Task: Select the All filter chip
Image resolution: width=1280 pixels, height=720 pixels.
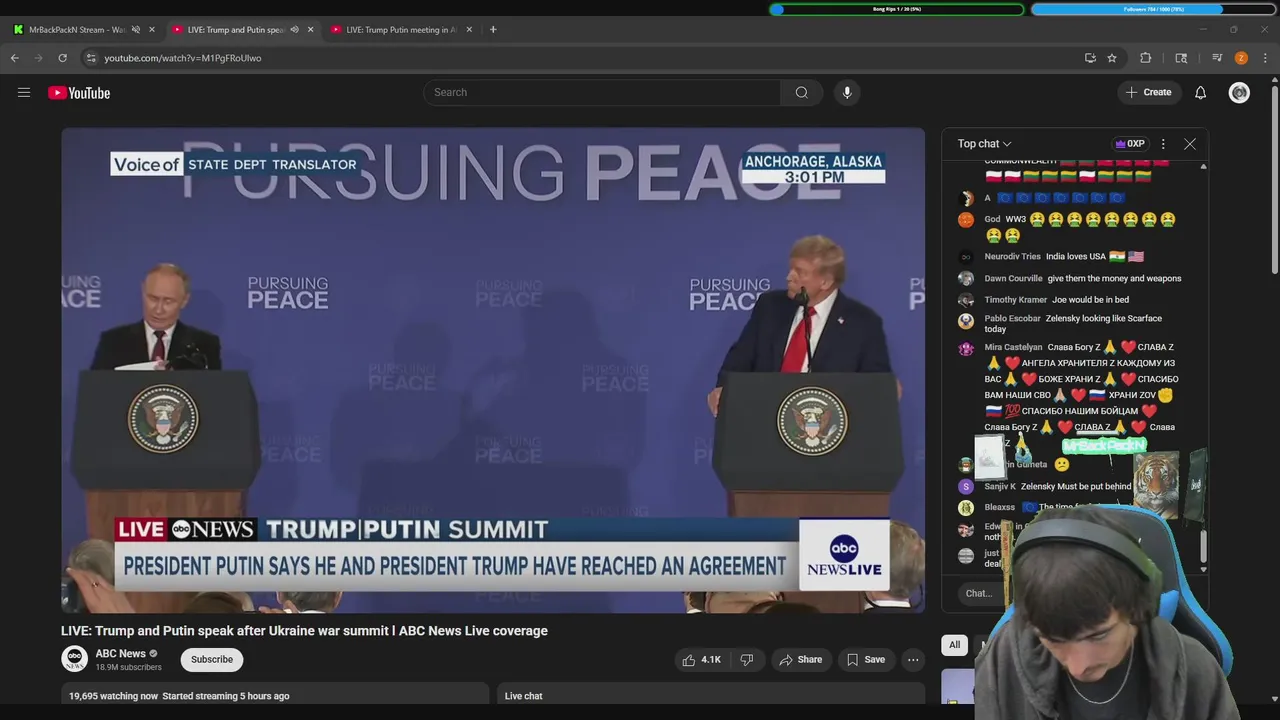Action: pyautogui.click(x=954, y=645)
